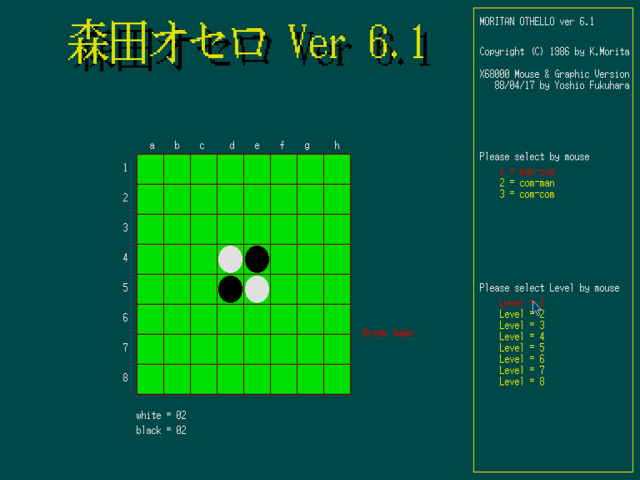Select the hardest Level = 8 option
640x480 pixels.
point(521,381)
